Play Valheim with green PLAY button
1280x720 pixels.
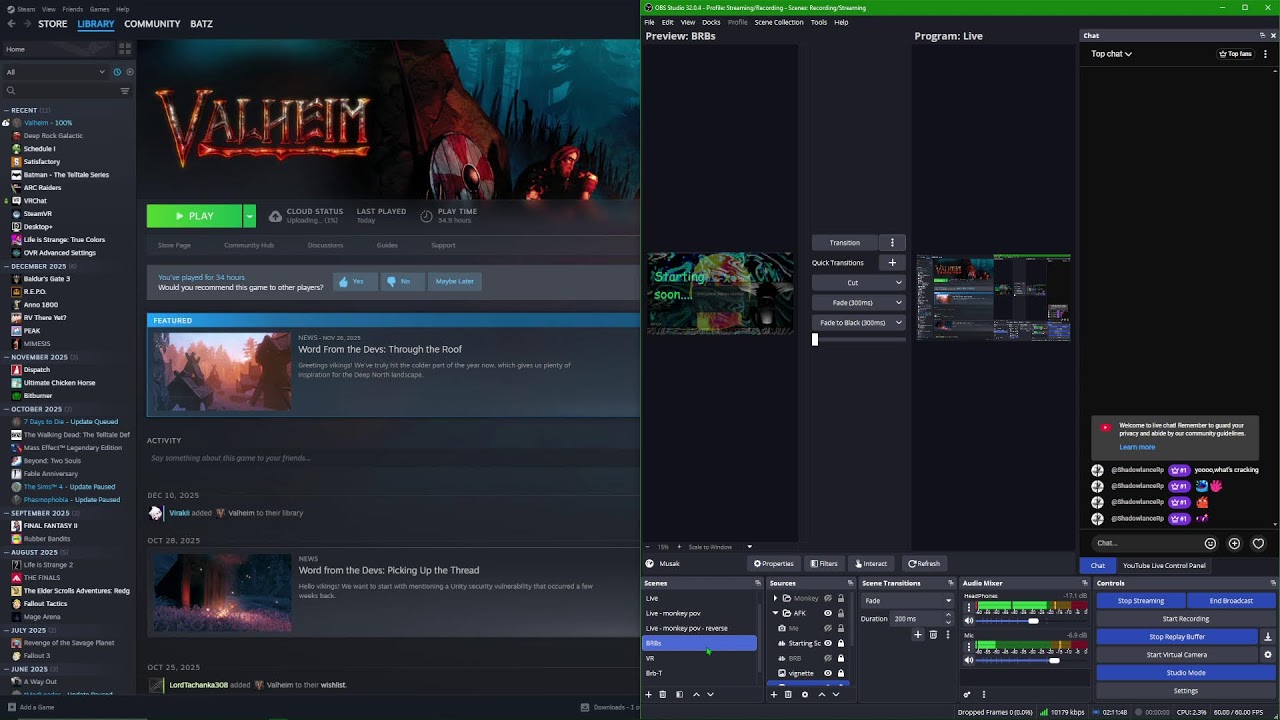(x=195, y=216)
